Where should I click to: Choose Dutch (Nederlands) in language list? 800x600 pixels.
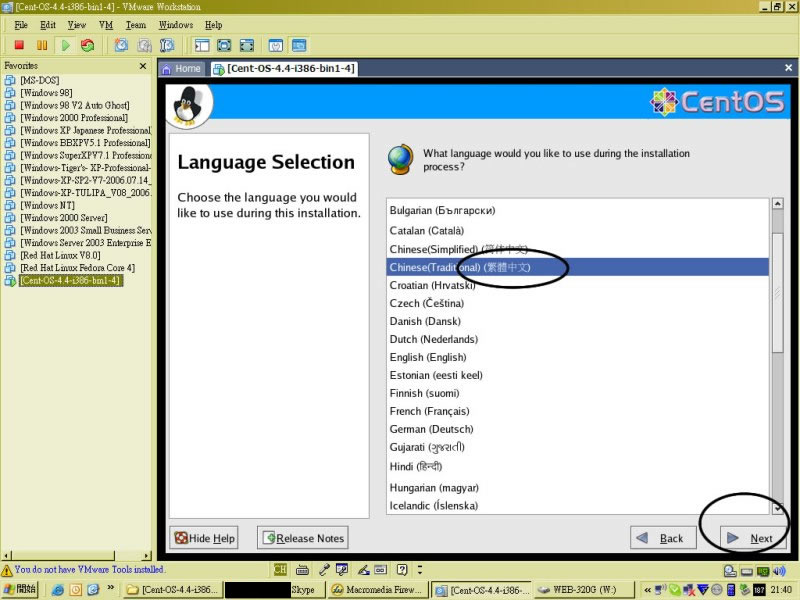pyautogui.click(x=578, y=339)
